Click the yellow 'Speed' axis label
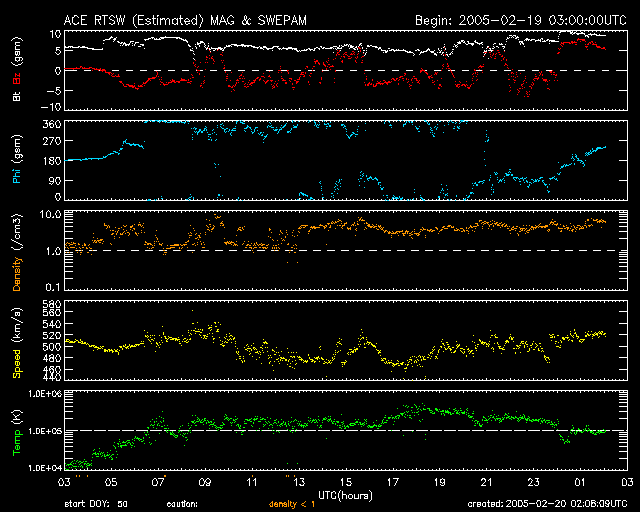640x512 pixels. tap(17, 364)
